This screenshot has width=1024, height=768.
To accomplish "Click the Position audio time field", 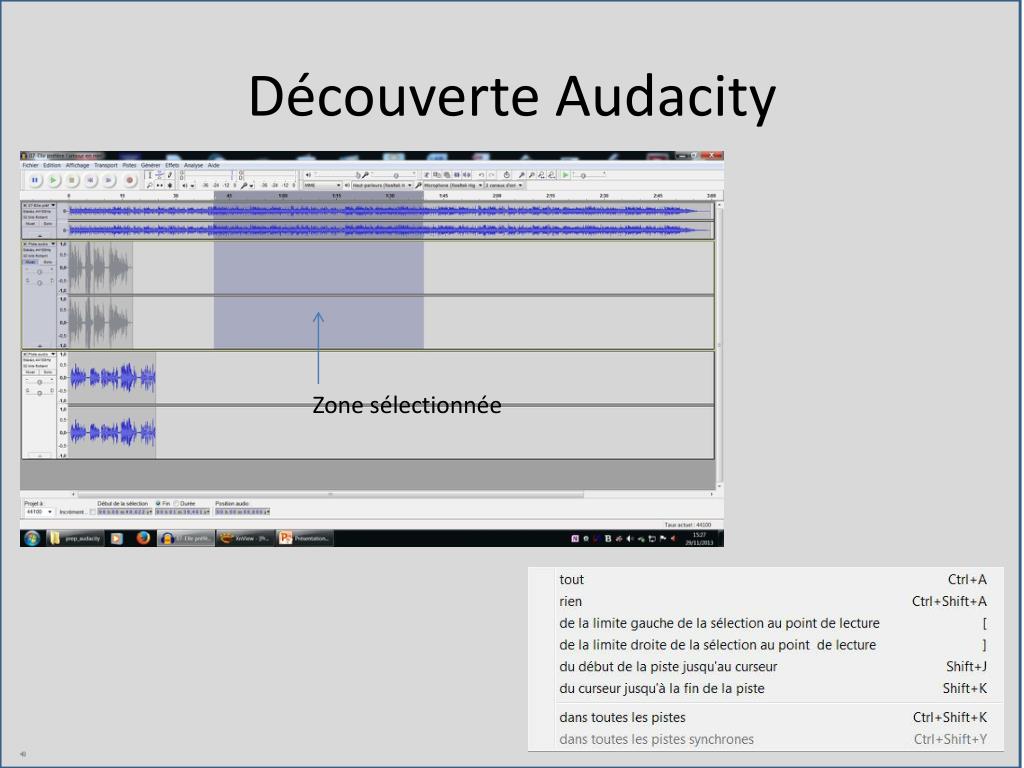I will 242,512.
